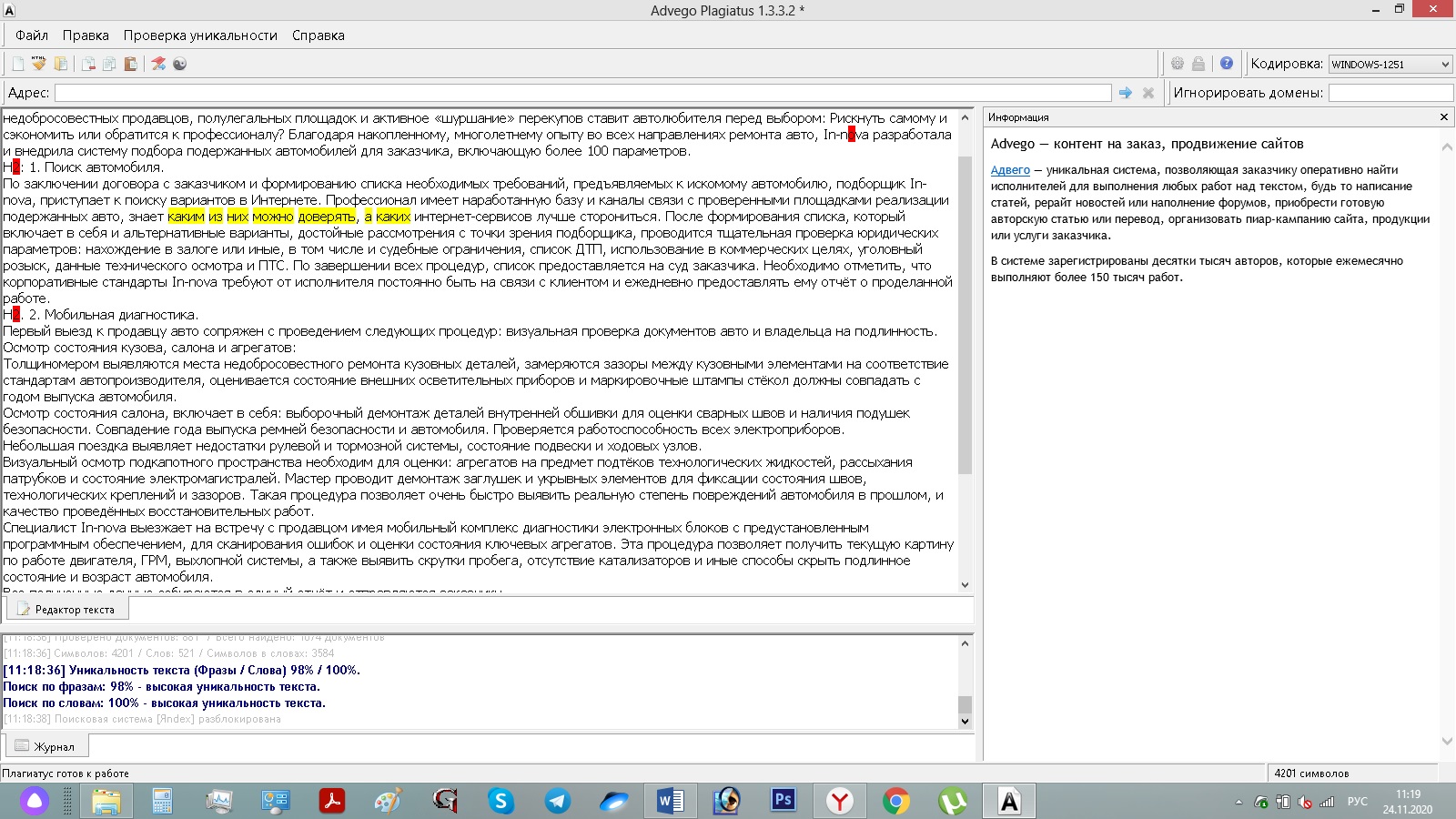Click the 'Уникальность текста (Фразы / Слова)' log line

click(182, 671)
